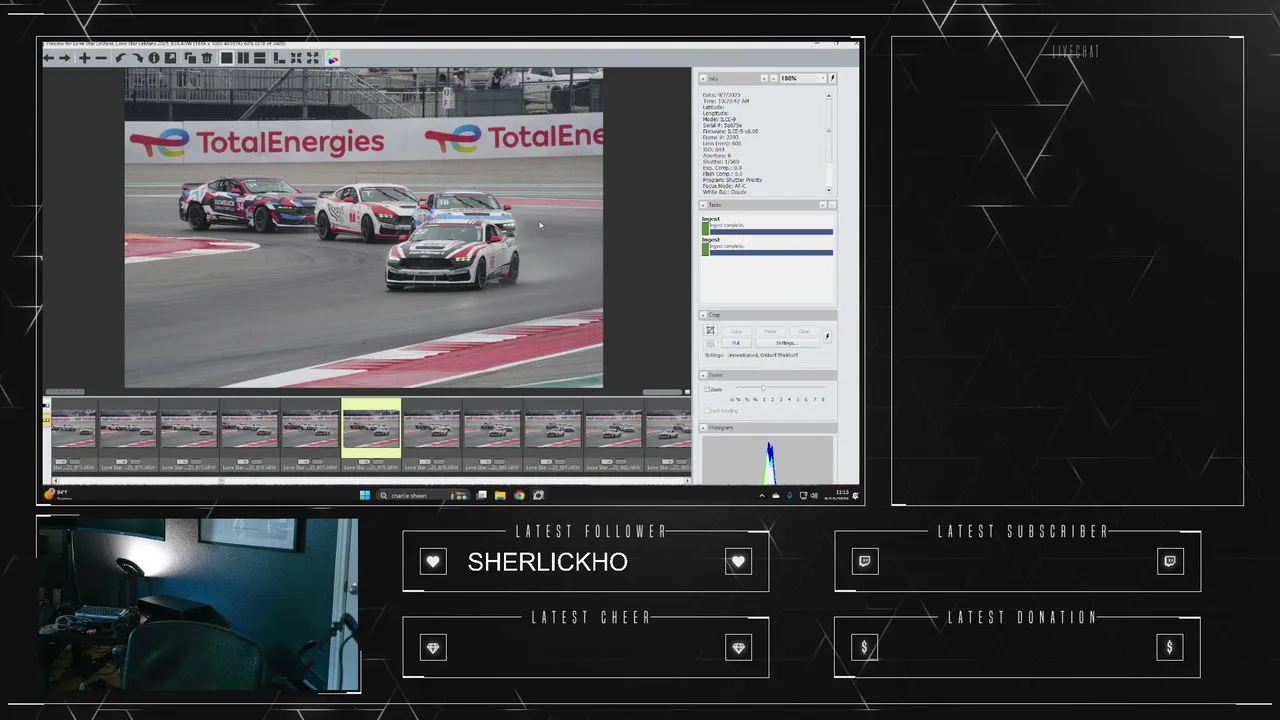This screenshot has height=720, width=1280.
Task: Enable the Zoom checkbox
Action: pos(707,389)
